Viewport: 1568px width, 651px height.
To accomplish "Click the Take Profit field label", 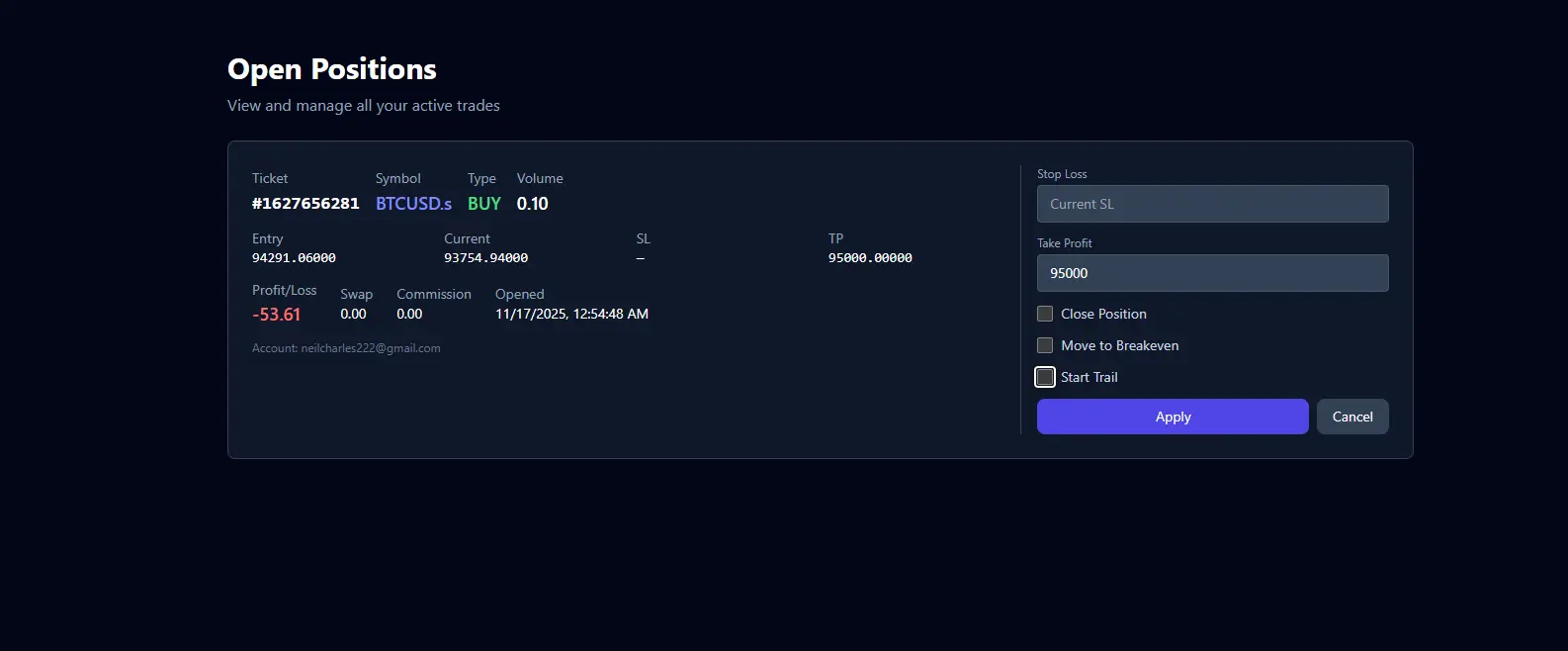I will point(1065,242).
